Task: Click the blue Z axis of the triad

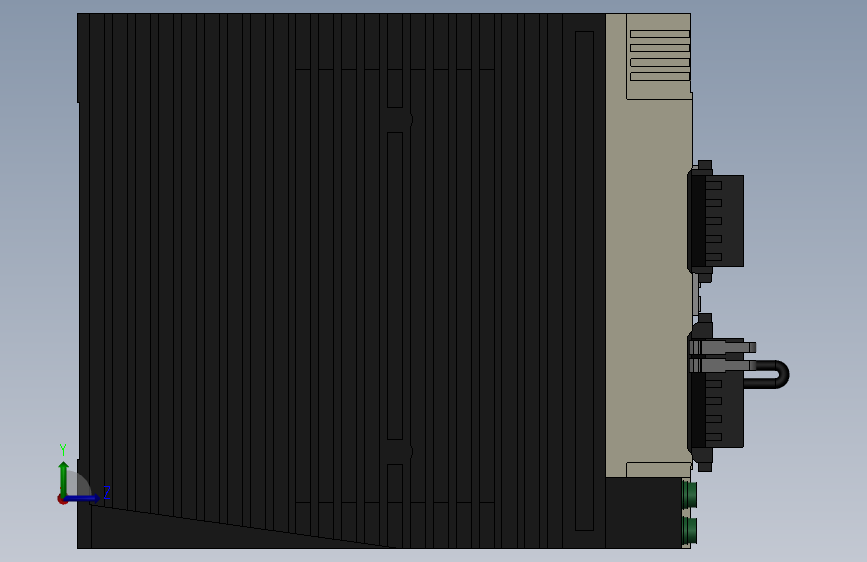Action: click(83, 498)
